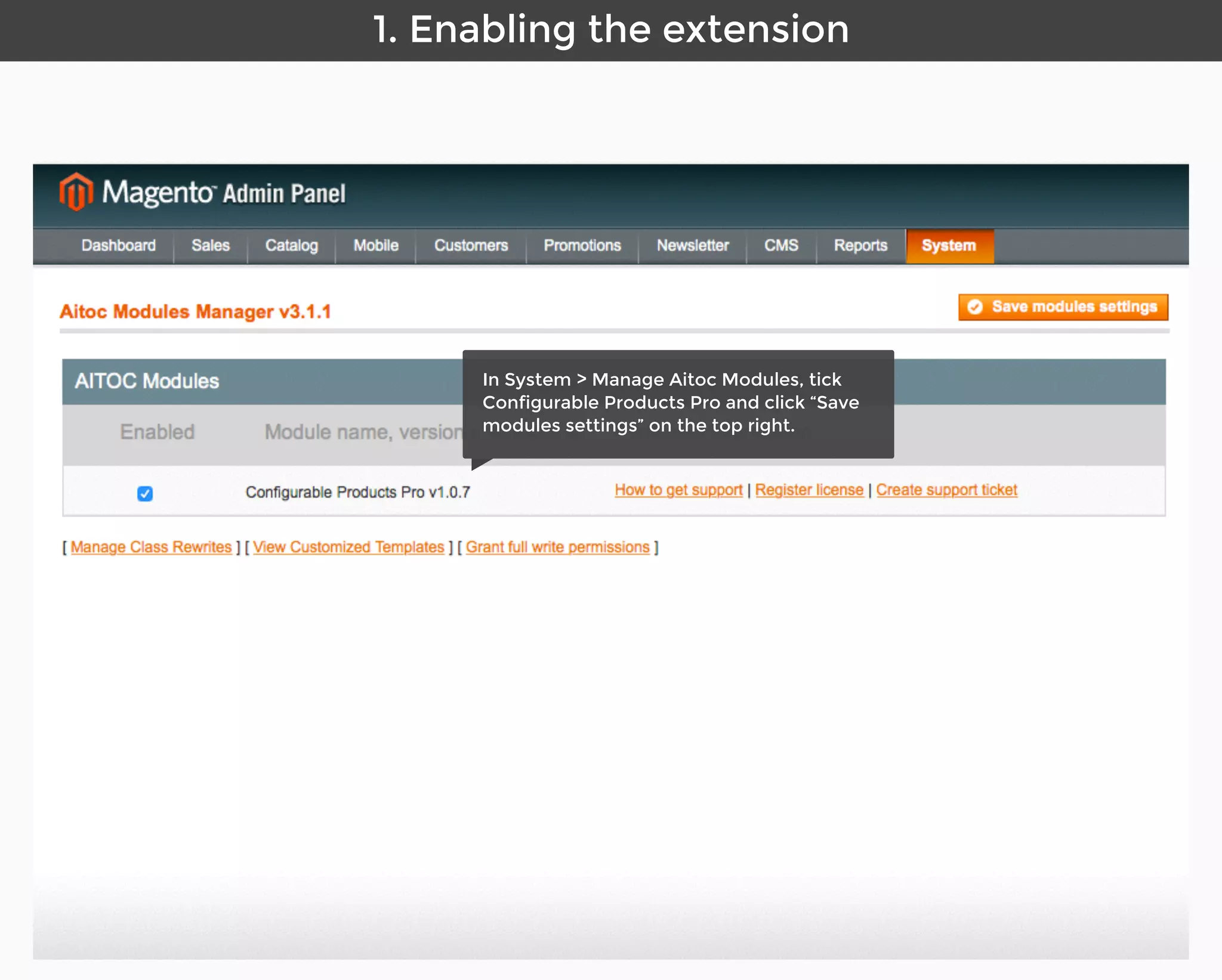
Task: Open the Dashboard menu
Action: [x=119, y=246]
